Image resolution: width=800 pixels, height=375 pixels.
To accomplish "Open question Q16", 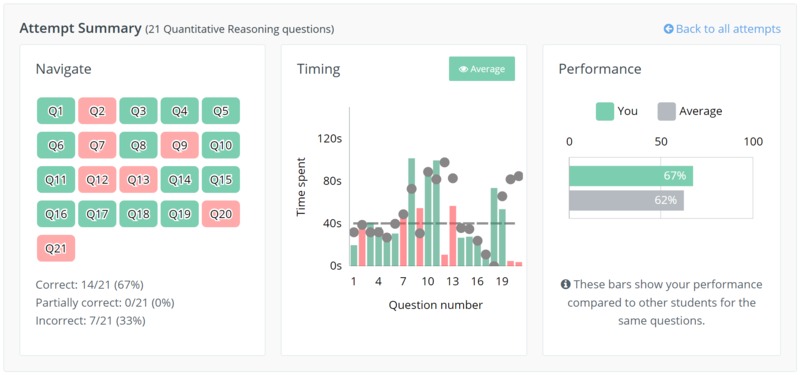I will 56,214.
